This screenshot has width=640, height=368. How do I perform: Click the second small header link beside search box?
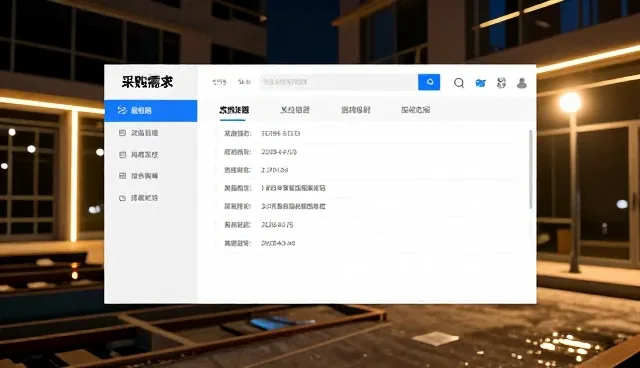pyautogui.click(x=244, y=82)
